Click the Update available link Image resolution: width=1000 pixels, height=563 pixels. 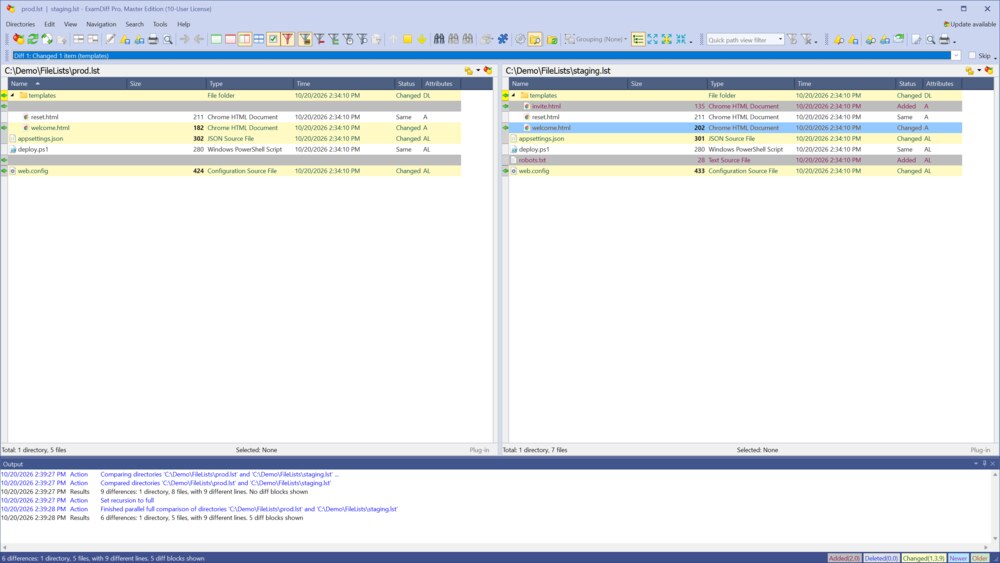[969, 24]
